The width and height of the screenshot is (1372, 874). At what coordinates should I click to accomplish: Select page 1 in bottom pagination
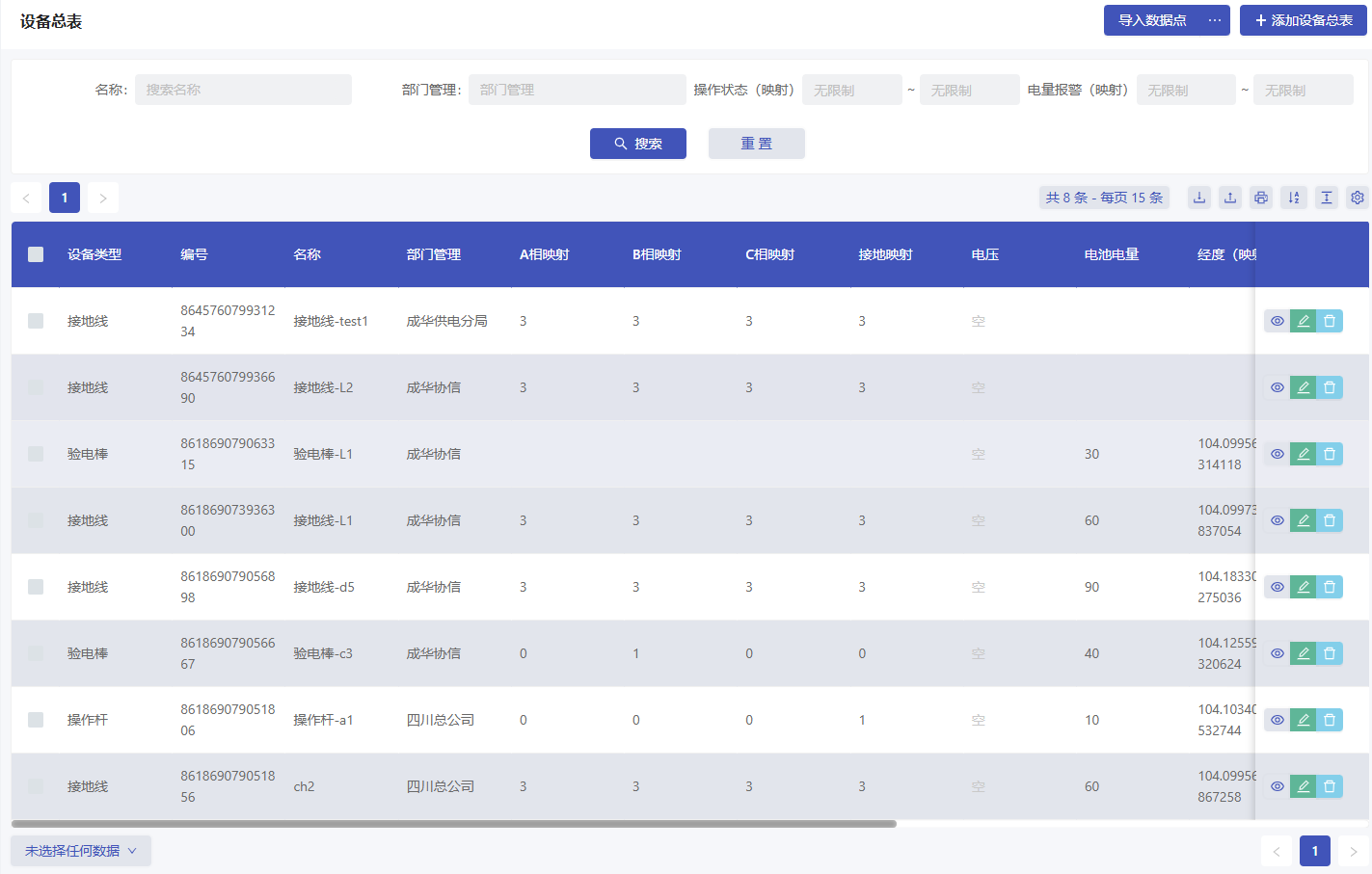pos(1315,851)
